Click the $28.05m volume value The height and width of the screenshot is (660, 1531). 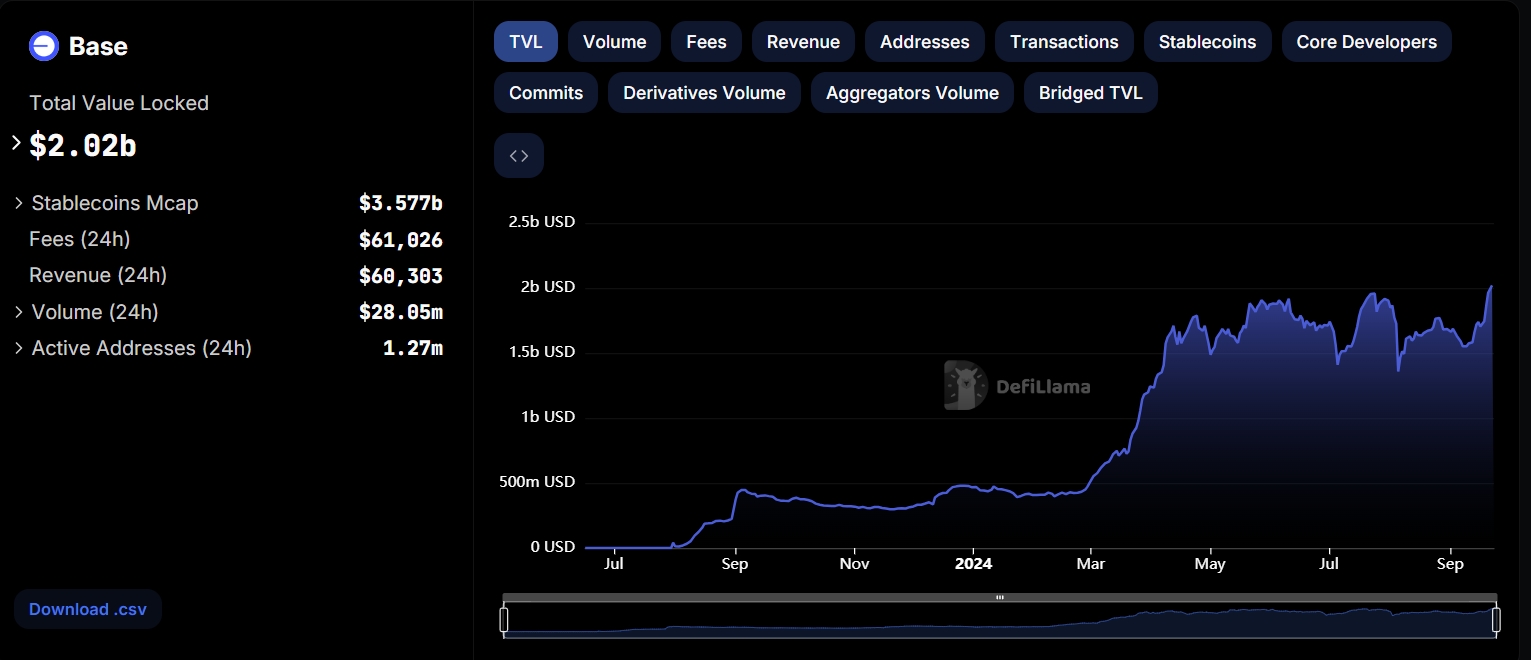pyautogui.click(x=401, y=312)
